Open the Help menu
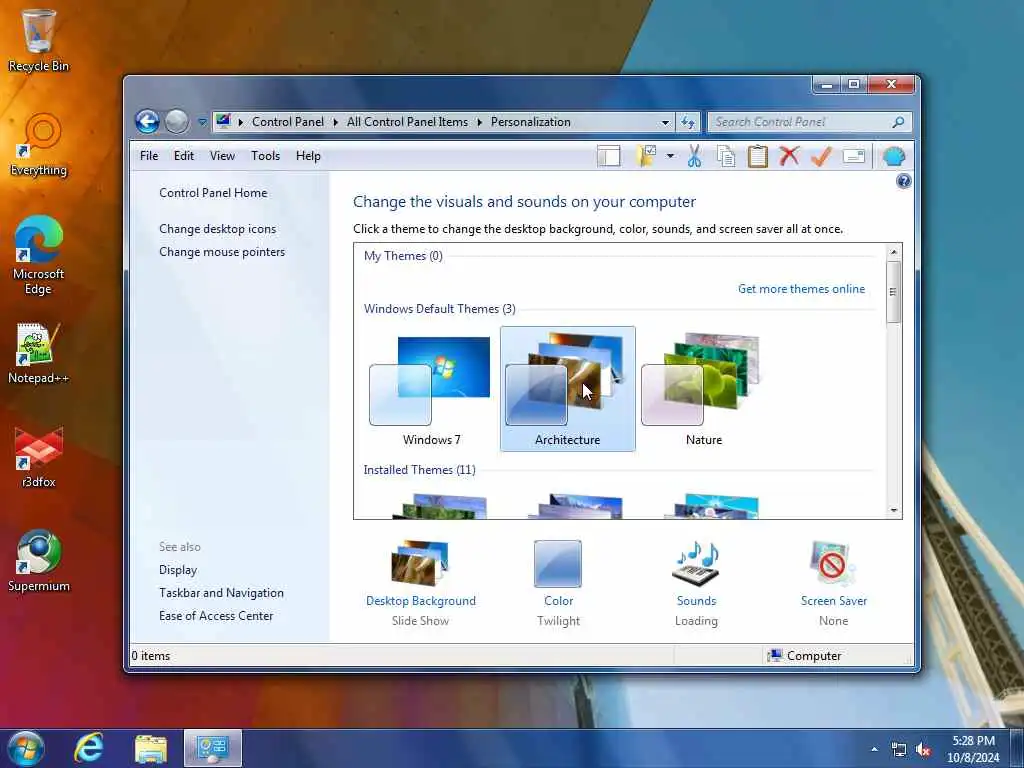 click(308, 155)
